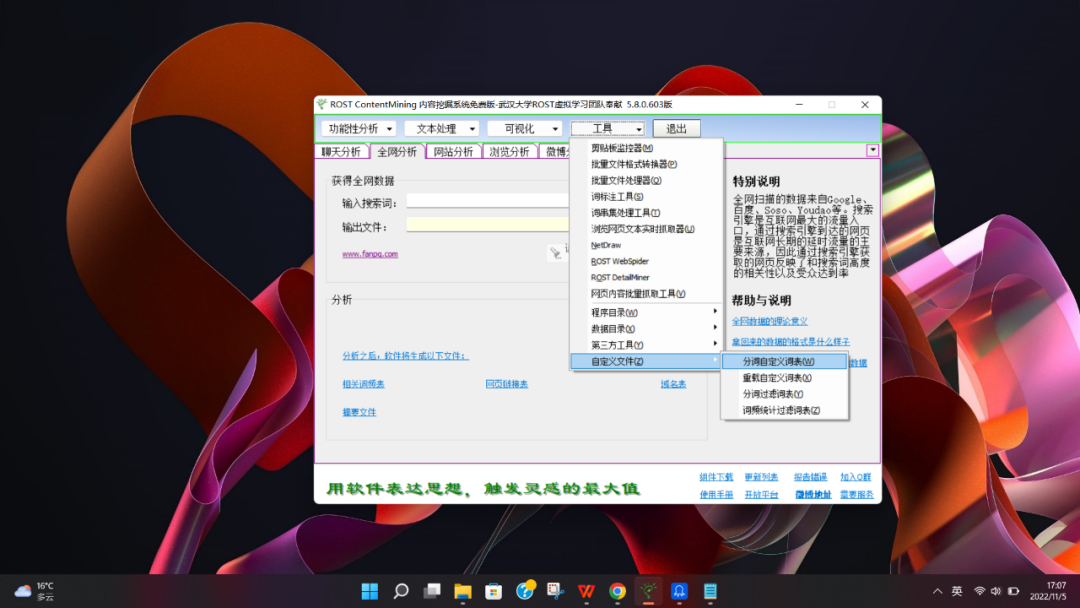Choose 批量文件处理器(Q) menu item
1080x608 pixels.
point(646,180)
